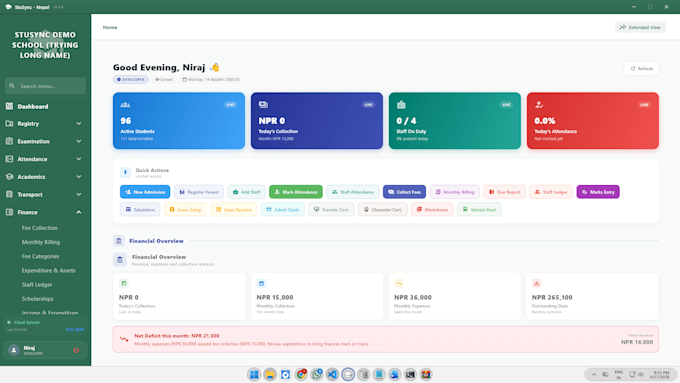Show hidden system tray icons
This screenshot has width=680, height=383.
pyautogui.click(x=594, y=374)
